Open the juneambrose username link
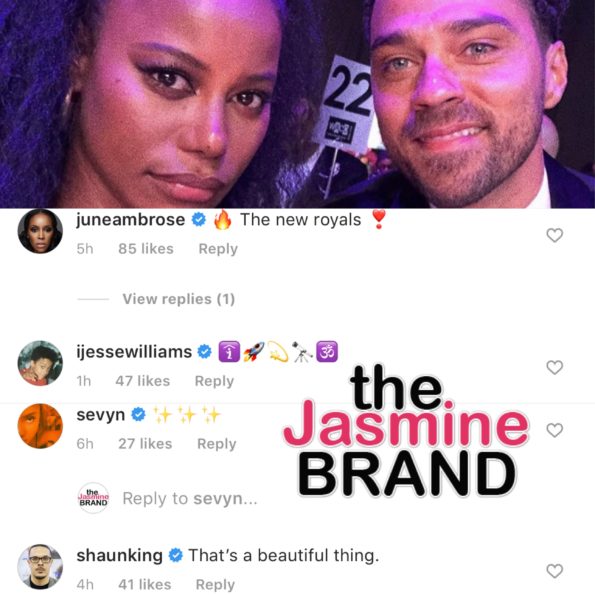The width and height of the screenshot is (595, 595). click(131, 220)
